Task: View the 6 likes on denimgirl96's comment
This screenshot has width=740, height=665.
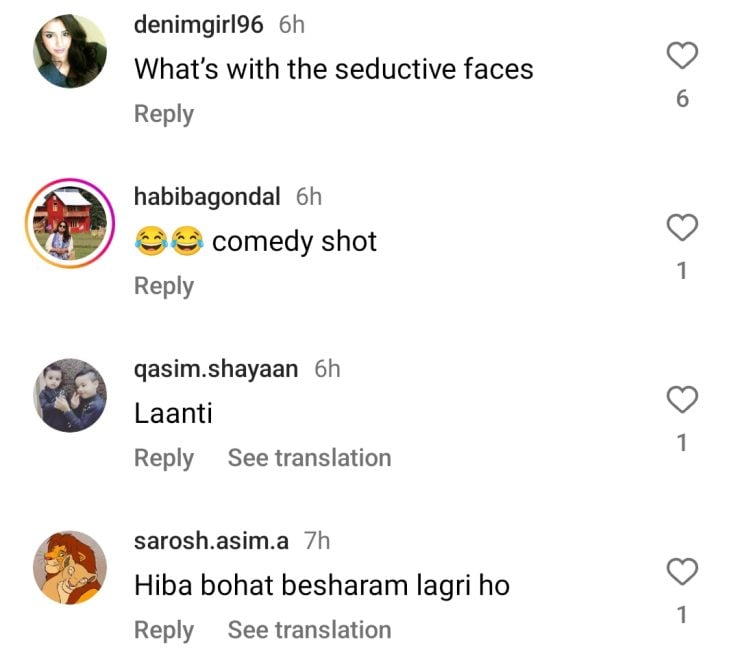Action: pyautogui.click(x=682, y=99)
